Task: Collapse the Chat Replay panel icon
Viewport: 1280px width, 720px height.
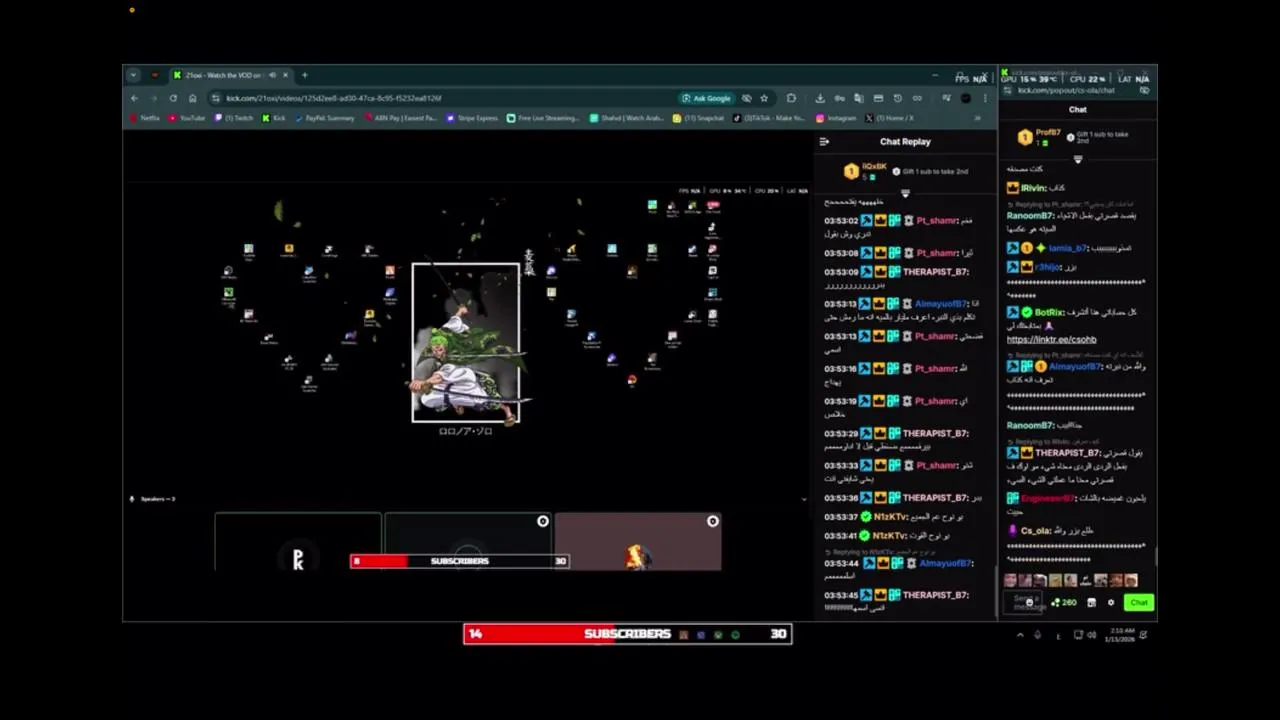Action: (x=824, y=141)
